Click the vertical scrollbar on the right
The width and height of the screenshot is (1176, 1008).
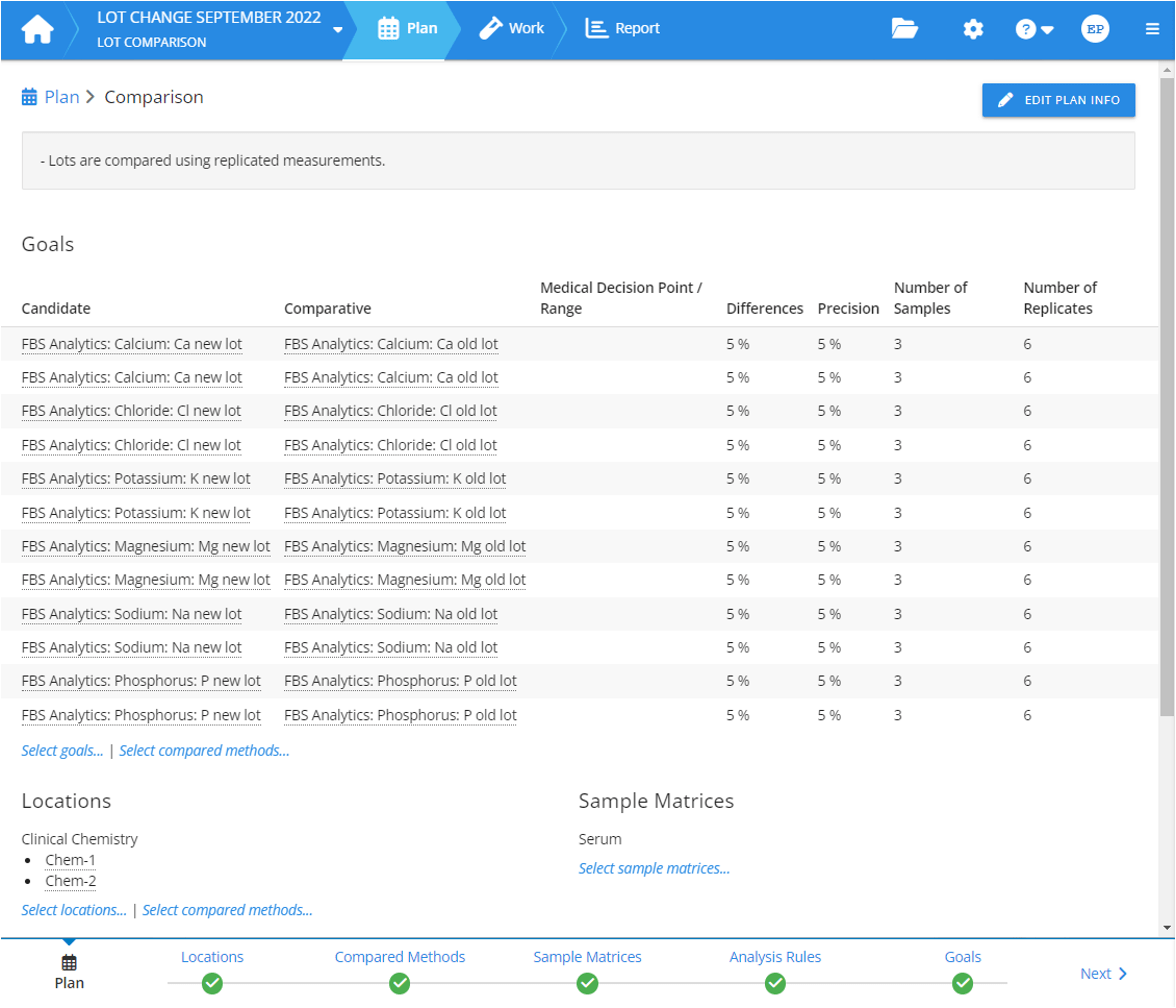tap(1168, 400)
